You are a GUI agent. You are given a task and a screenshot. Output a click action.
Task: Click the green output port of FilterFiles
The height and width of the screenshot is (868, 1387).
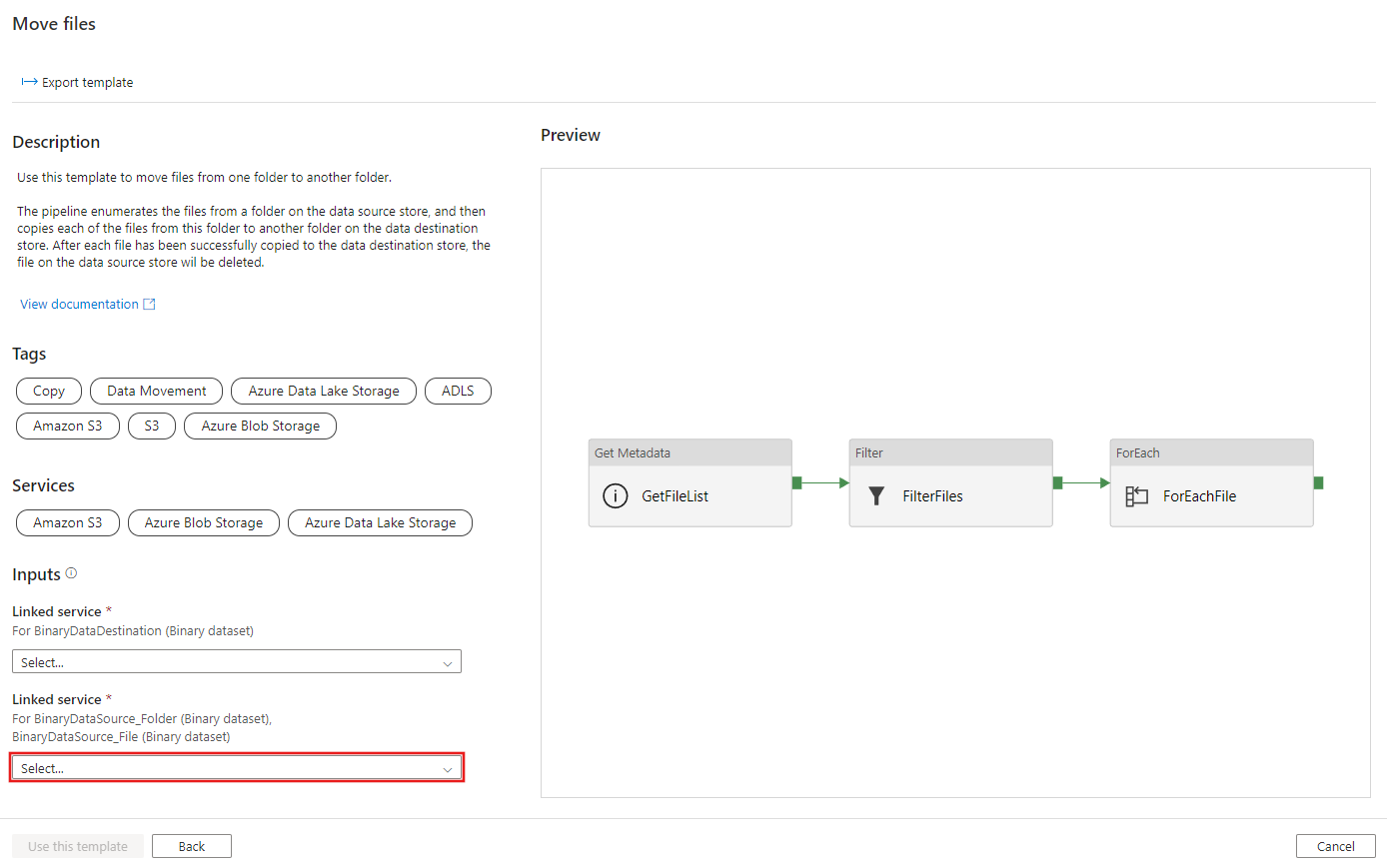(x=1058, y=483)
